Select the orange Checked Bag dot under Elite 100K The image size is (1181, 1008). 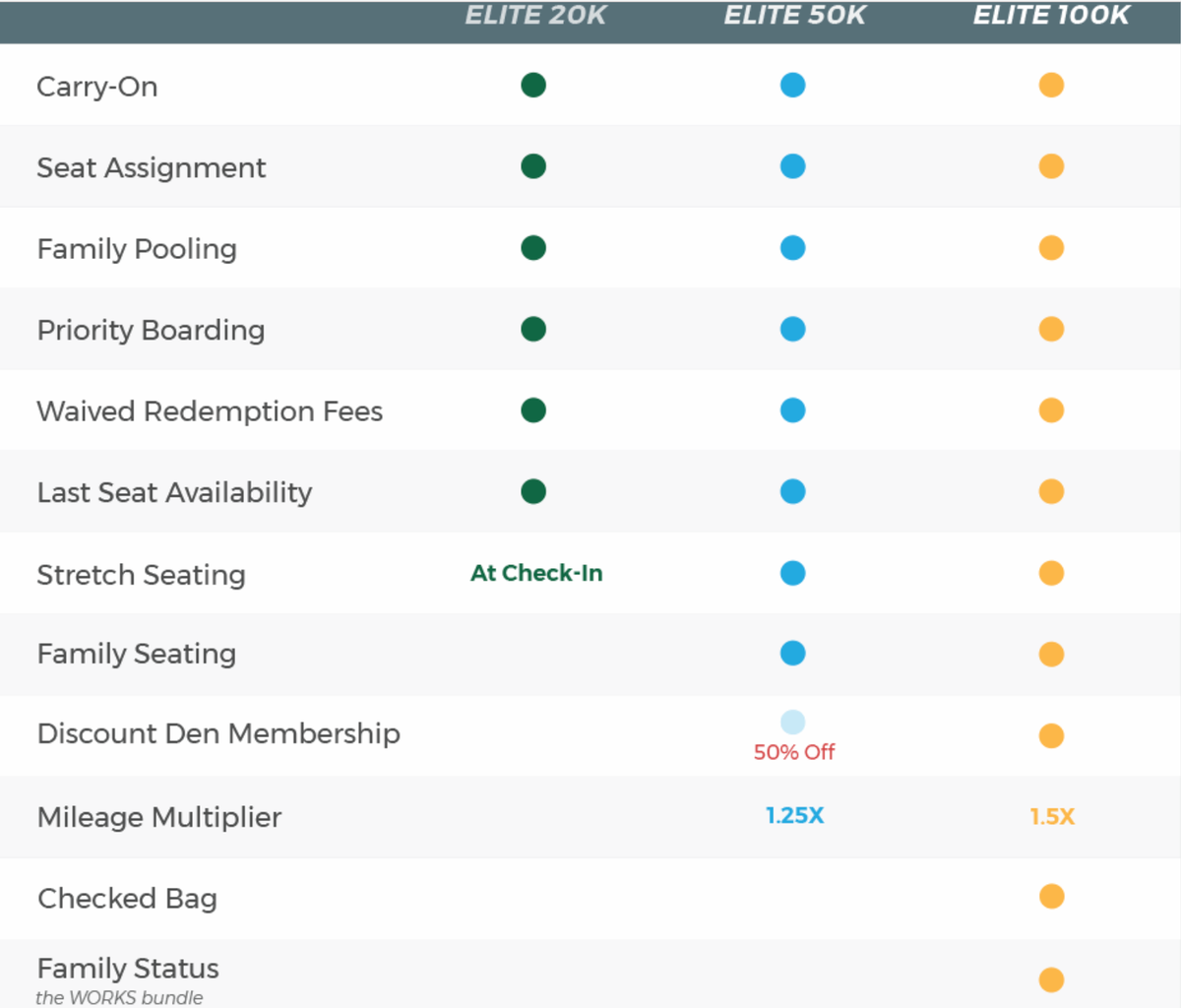coord(1051,896)
